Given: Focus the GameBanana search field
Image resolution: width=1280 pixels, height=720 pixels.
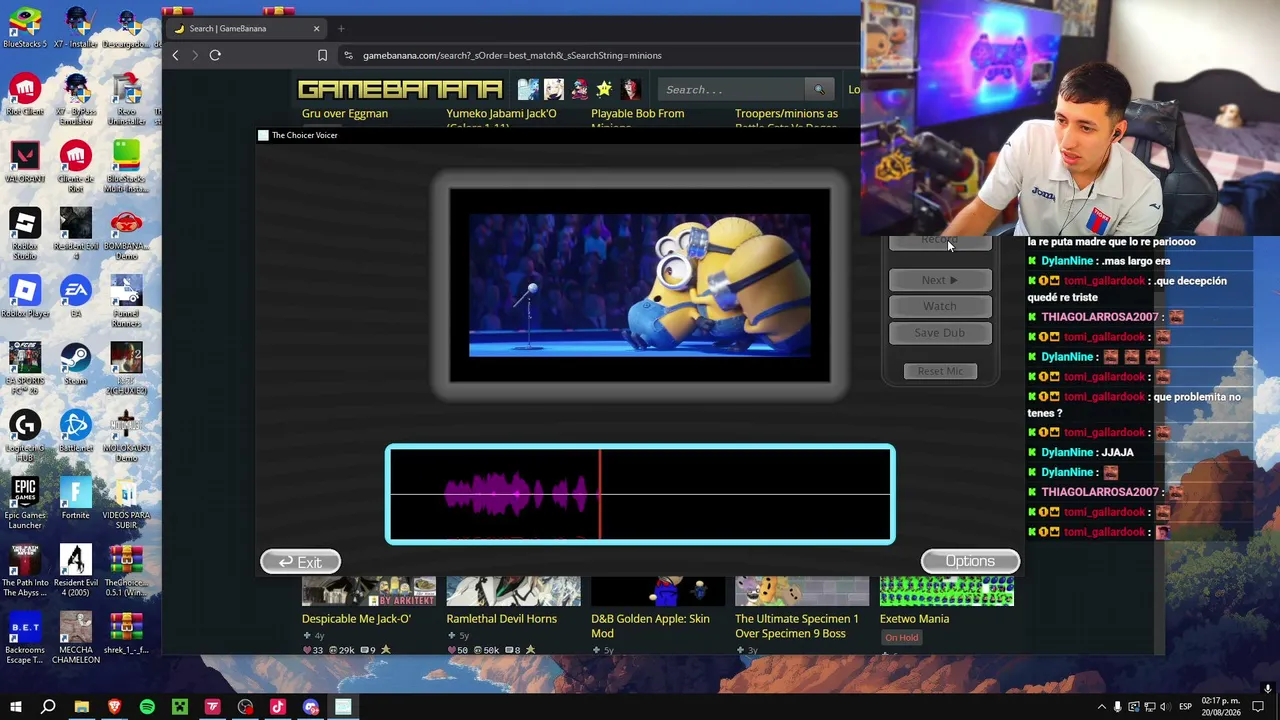Looking at the screenshot, I should point(732,90).
